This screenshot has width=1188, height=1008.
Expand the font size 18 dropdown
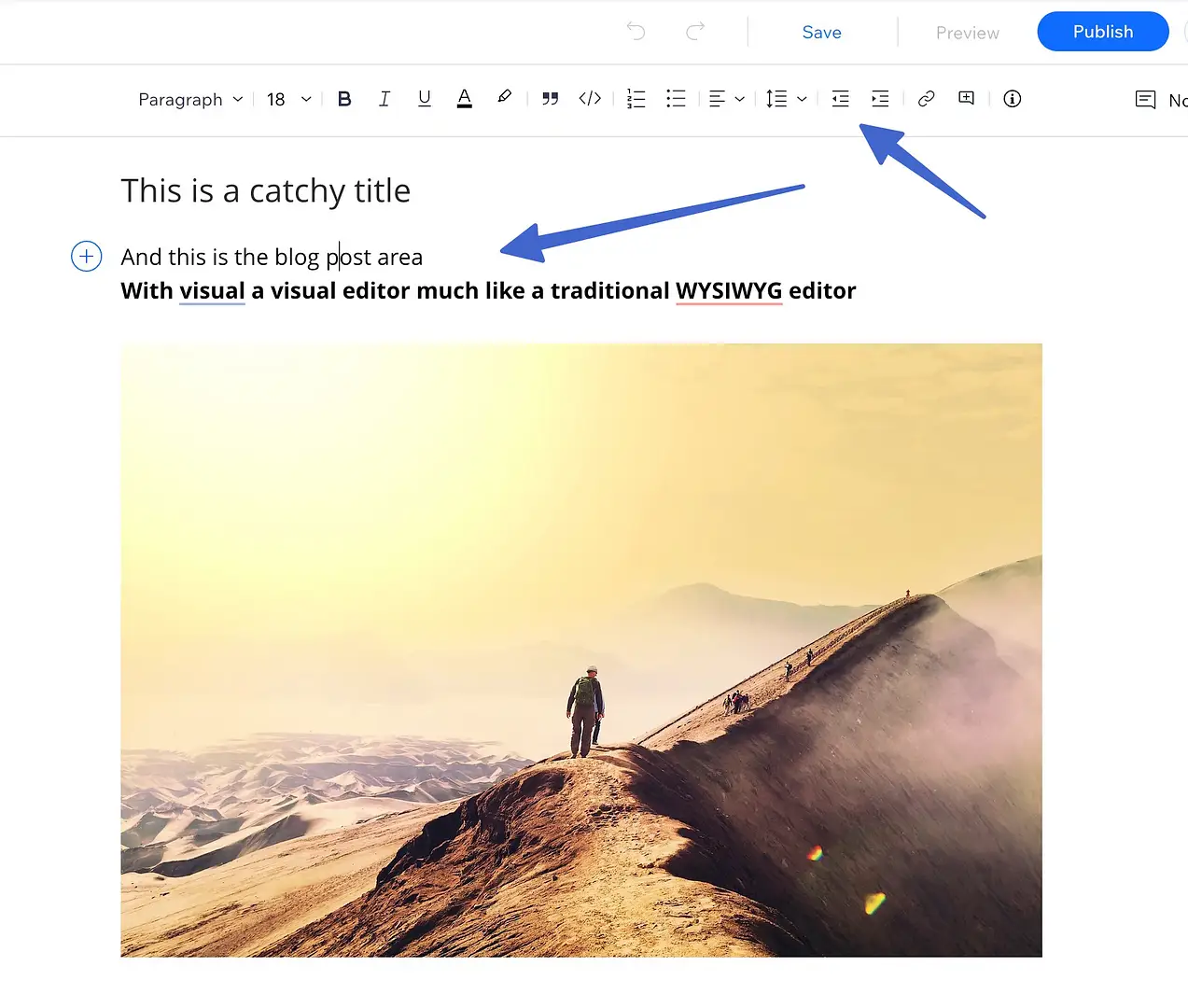pos(288,100)
